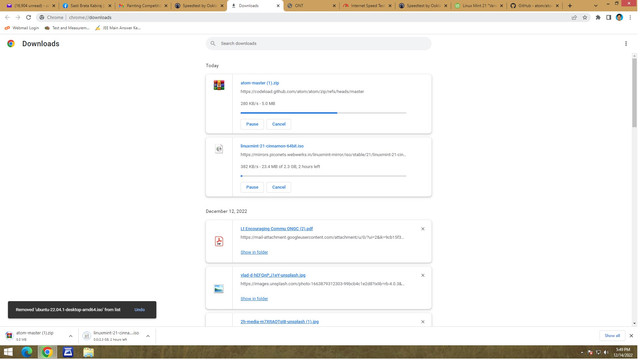Open the Extensions puzzle icon
This screenshot has width=640, height=360.
coord(598,18)
